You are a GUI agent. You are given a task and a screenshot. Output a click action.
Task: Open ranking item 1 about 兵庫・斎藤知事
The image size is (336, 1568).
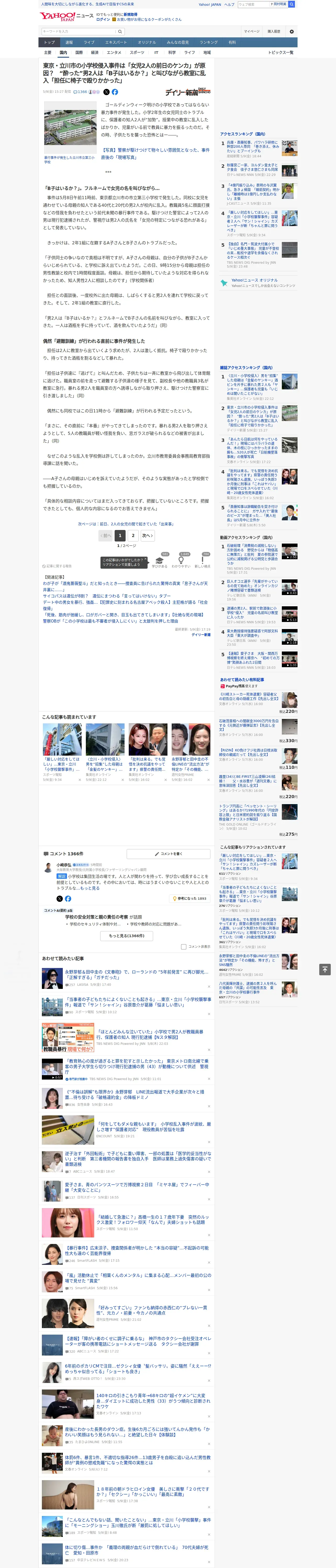(253, 147)
